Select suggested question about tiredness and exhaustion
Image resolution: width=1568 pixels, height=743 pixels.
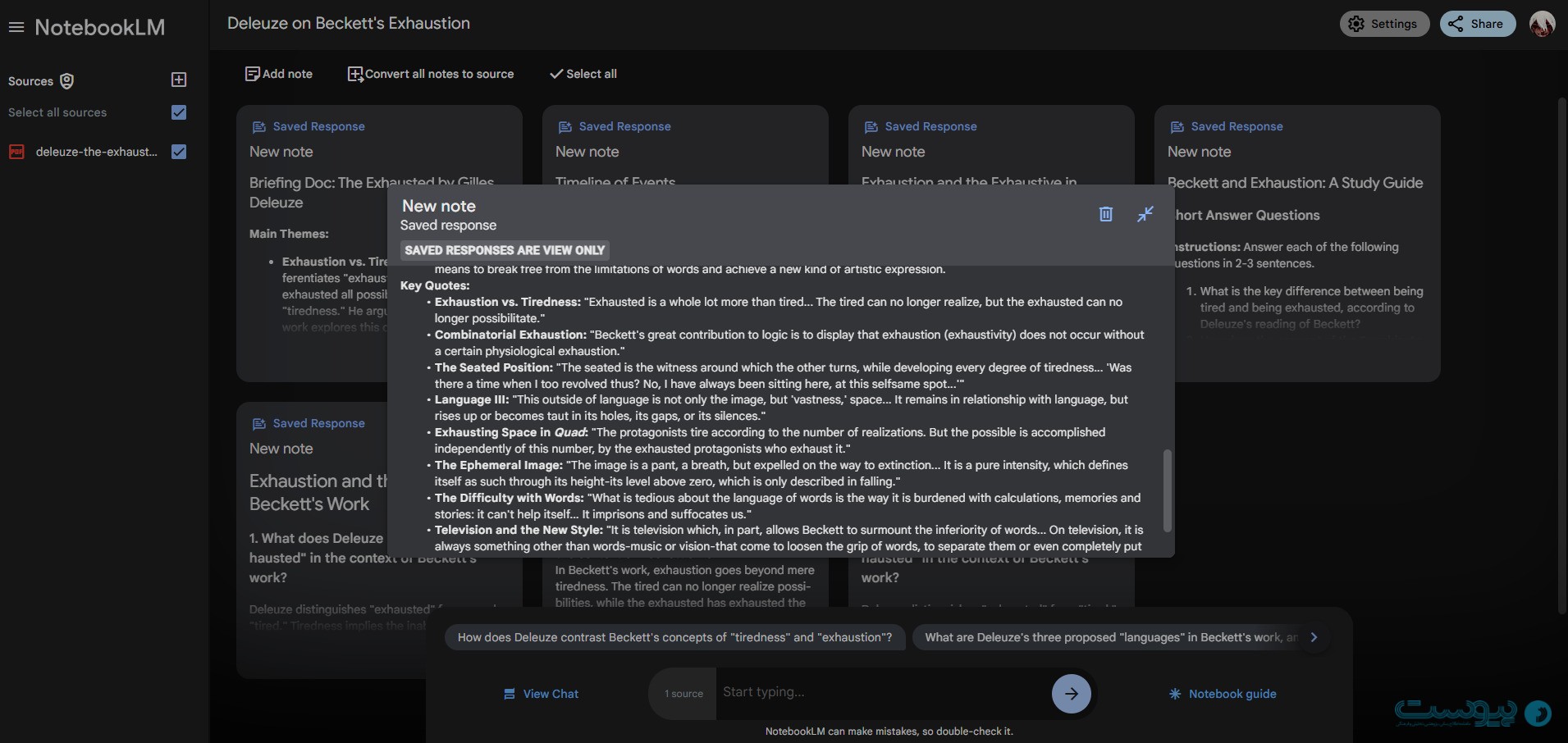click(x=674, y=637)
